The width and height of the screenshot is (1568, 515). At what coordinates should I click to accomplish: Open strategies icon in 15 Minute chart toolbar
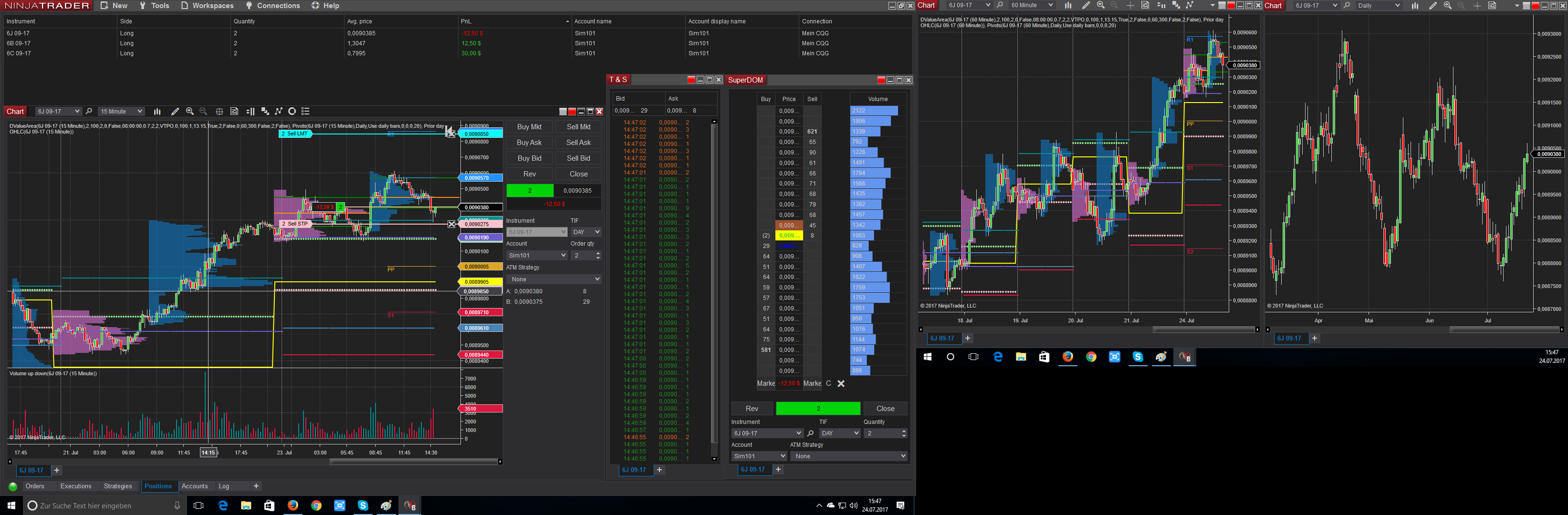coord(279,111)
